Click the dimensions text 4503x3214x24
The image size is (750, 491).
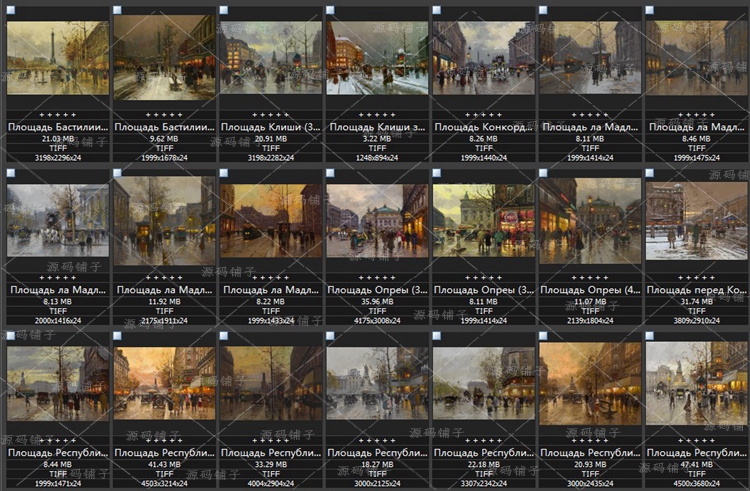[x=165, y=483]
